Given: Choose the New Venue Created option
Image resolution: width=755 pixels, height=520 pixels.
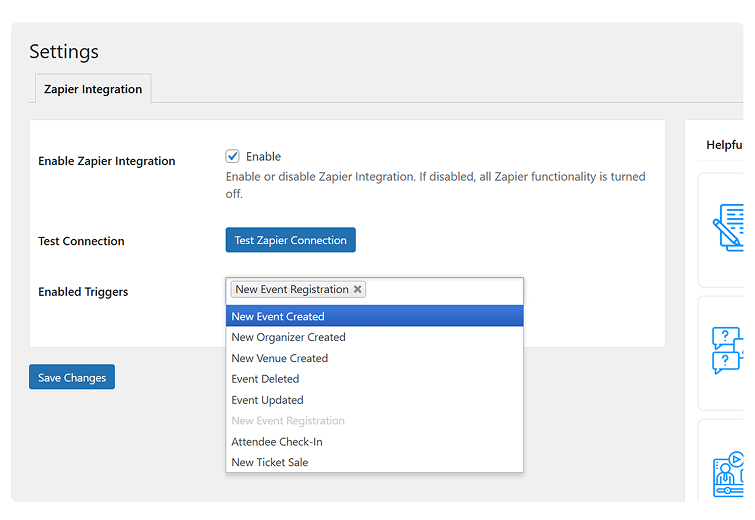Looking at the screenshot, I should pos(375,358).
